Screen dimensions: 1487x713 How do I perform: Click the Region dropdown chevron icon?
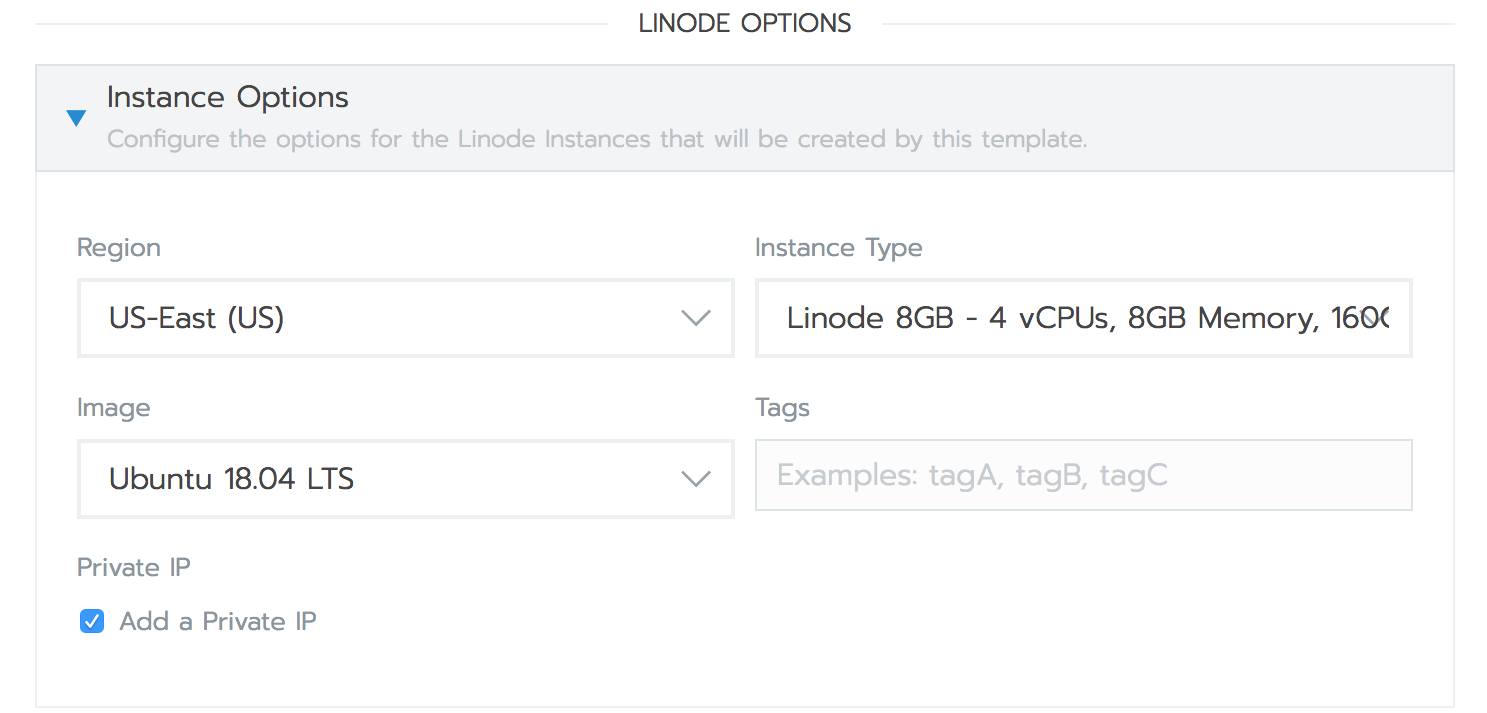tap(696, 318)
